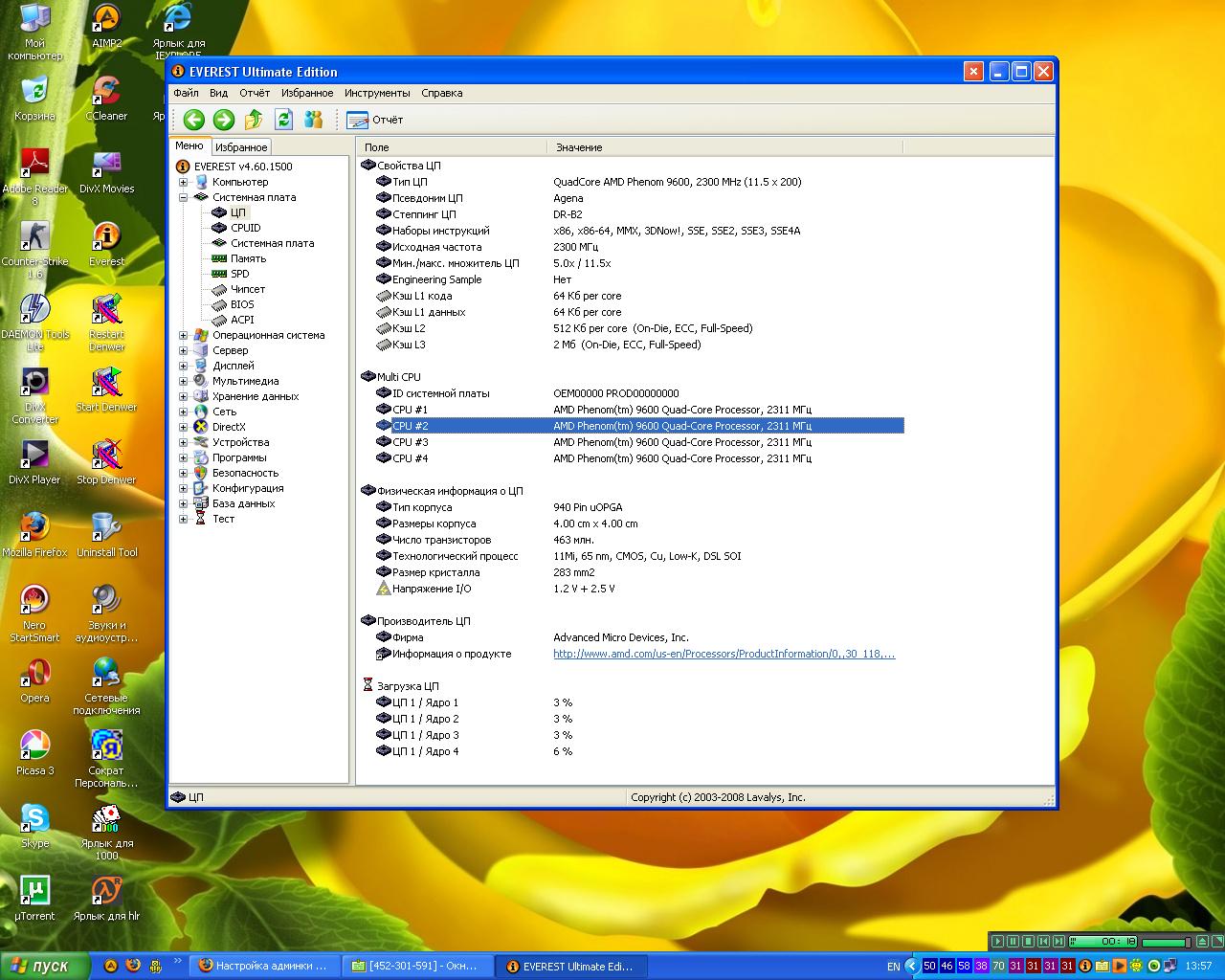Expand the Дисплей tree node
Image resolution: width=1225 pixels, height=980 pixels.
[183, 366]
